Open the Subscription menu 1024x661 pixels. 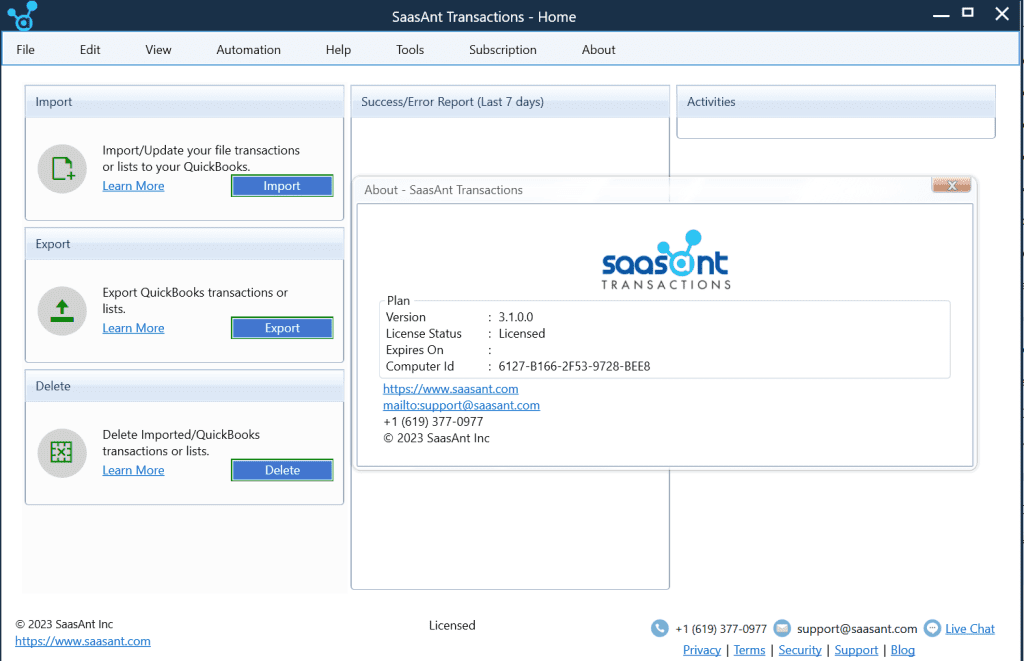pyautogui.click(x=502, y=48)
